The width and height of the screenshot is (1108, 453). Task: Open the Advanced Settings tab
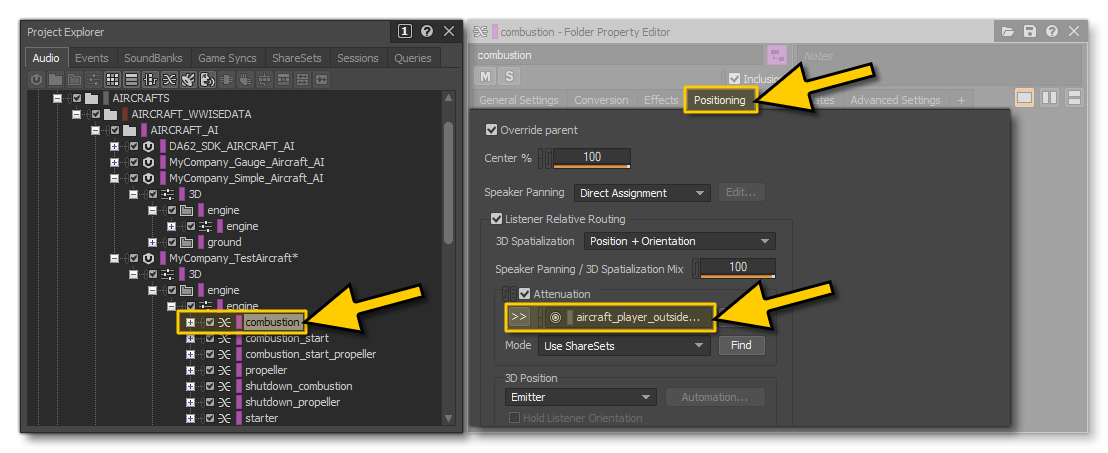[894, 100]
